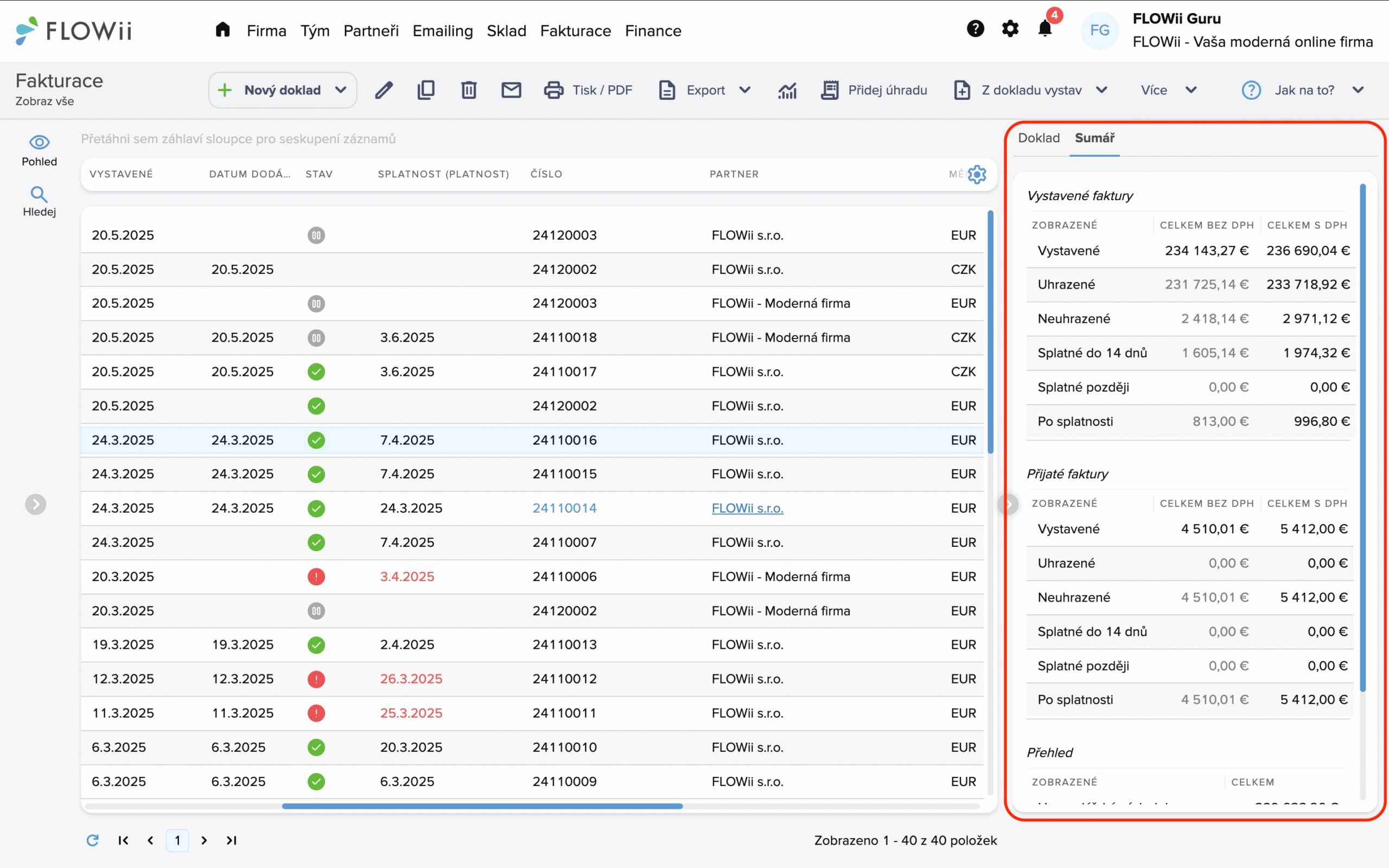Duplicate document with the copy icon
Screen dimensions: 1389x868
click(x=426, y=90)
